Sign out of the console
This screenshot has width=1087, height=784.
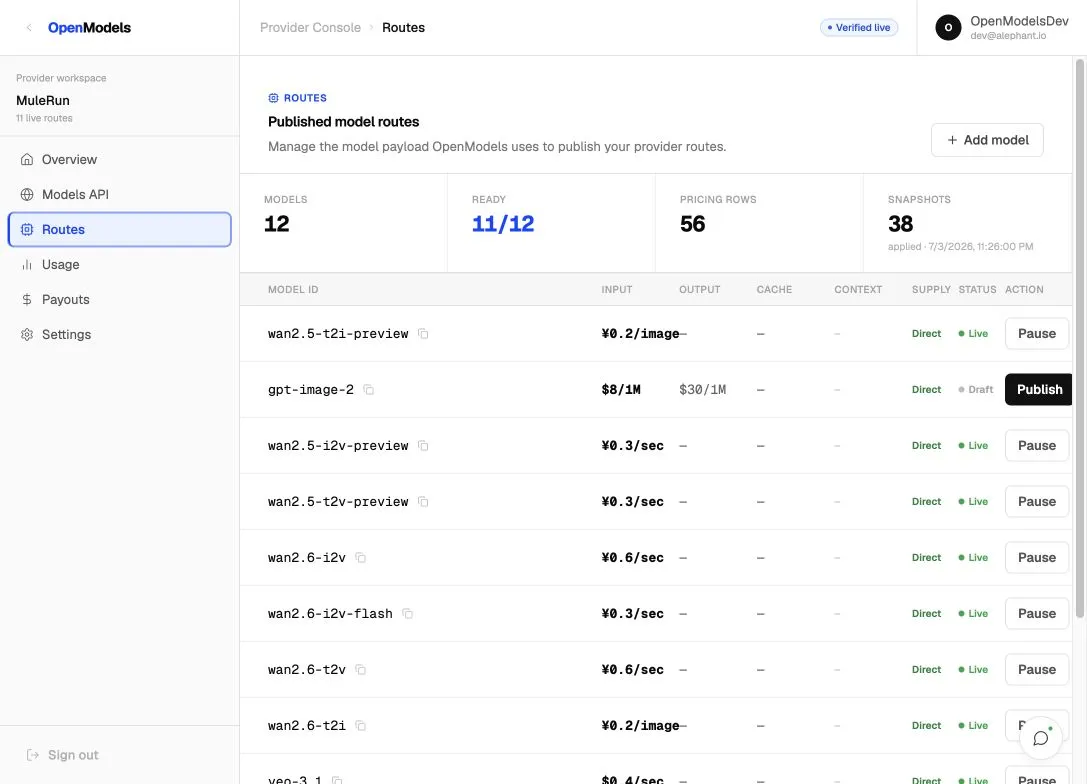click(x=62, y=755)
